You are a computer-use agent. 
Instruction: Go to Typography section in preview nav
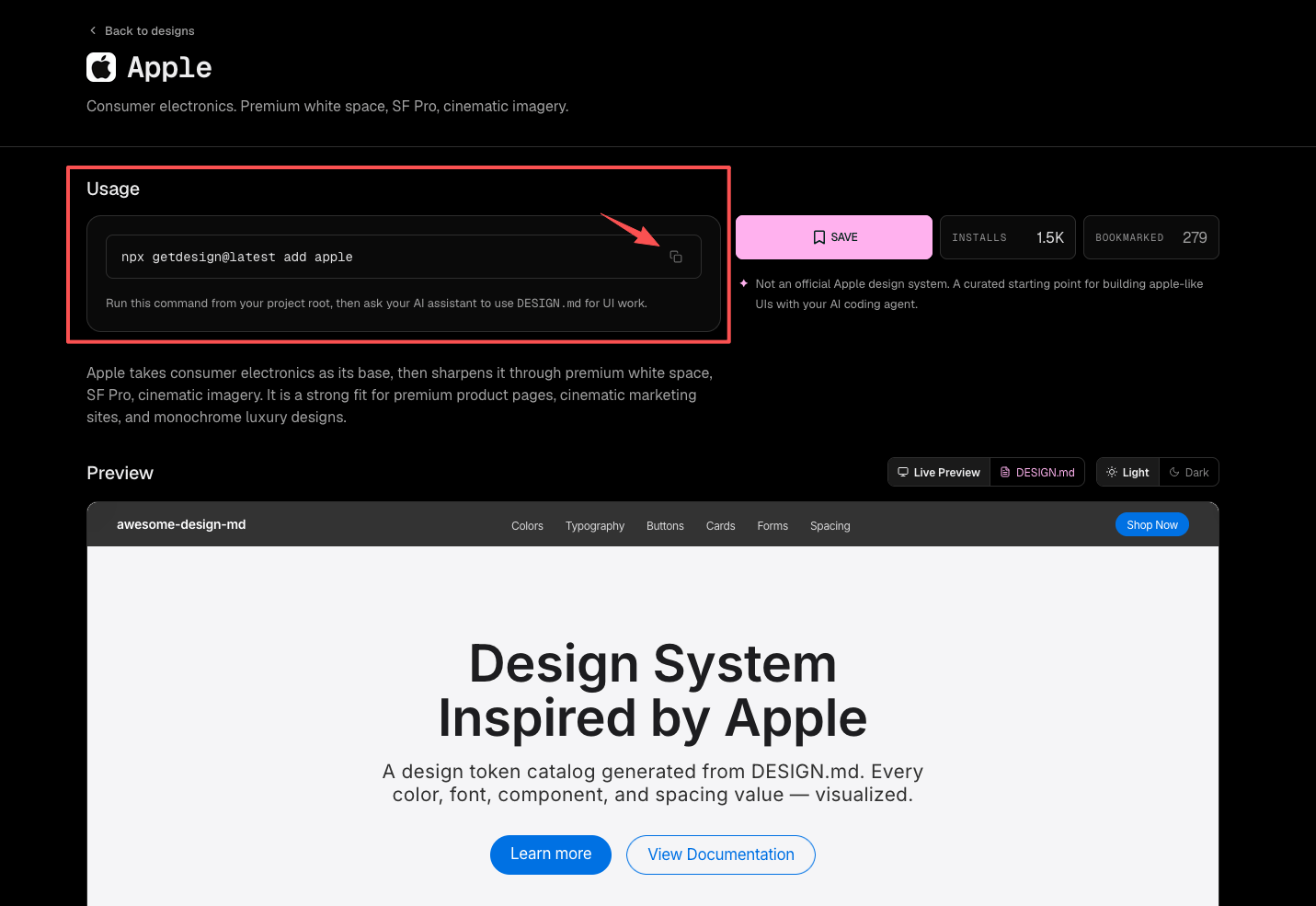(595, 526)
